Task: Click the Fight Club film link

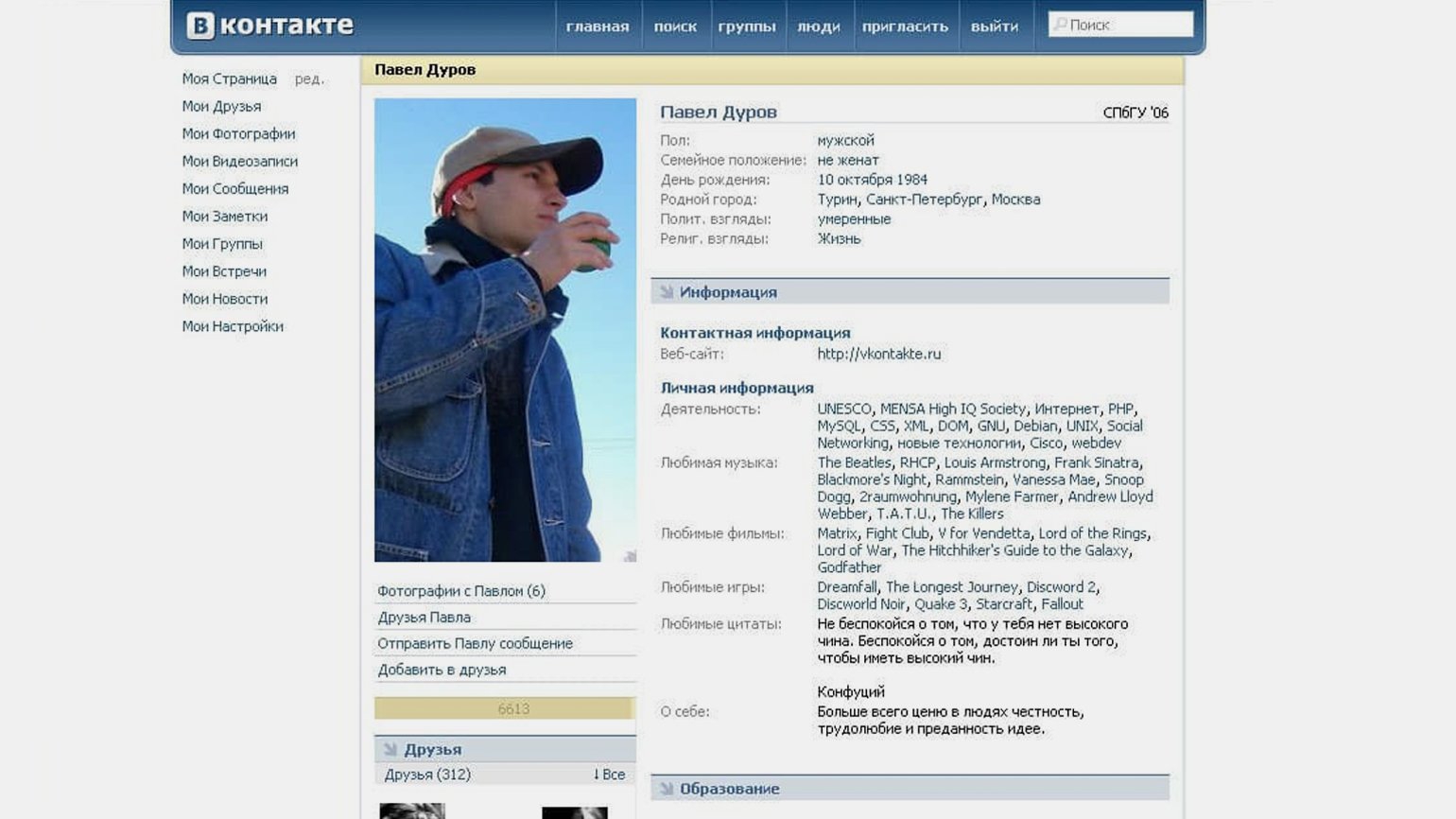Action: pos(897,534)
